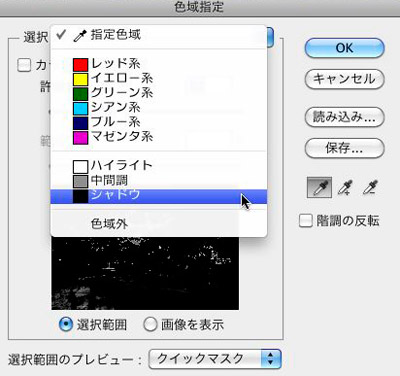Select ハイライト from the dropdown list
Screen dimensions: 400x376
click(159, 166)
